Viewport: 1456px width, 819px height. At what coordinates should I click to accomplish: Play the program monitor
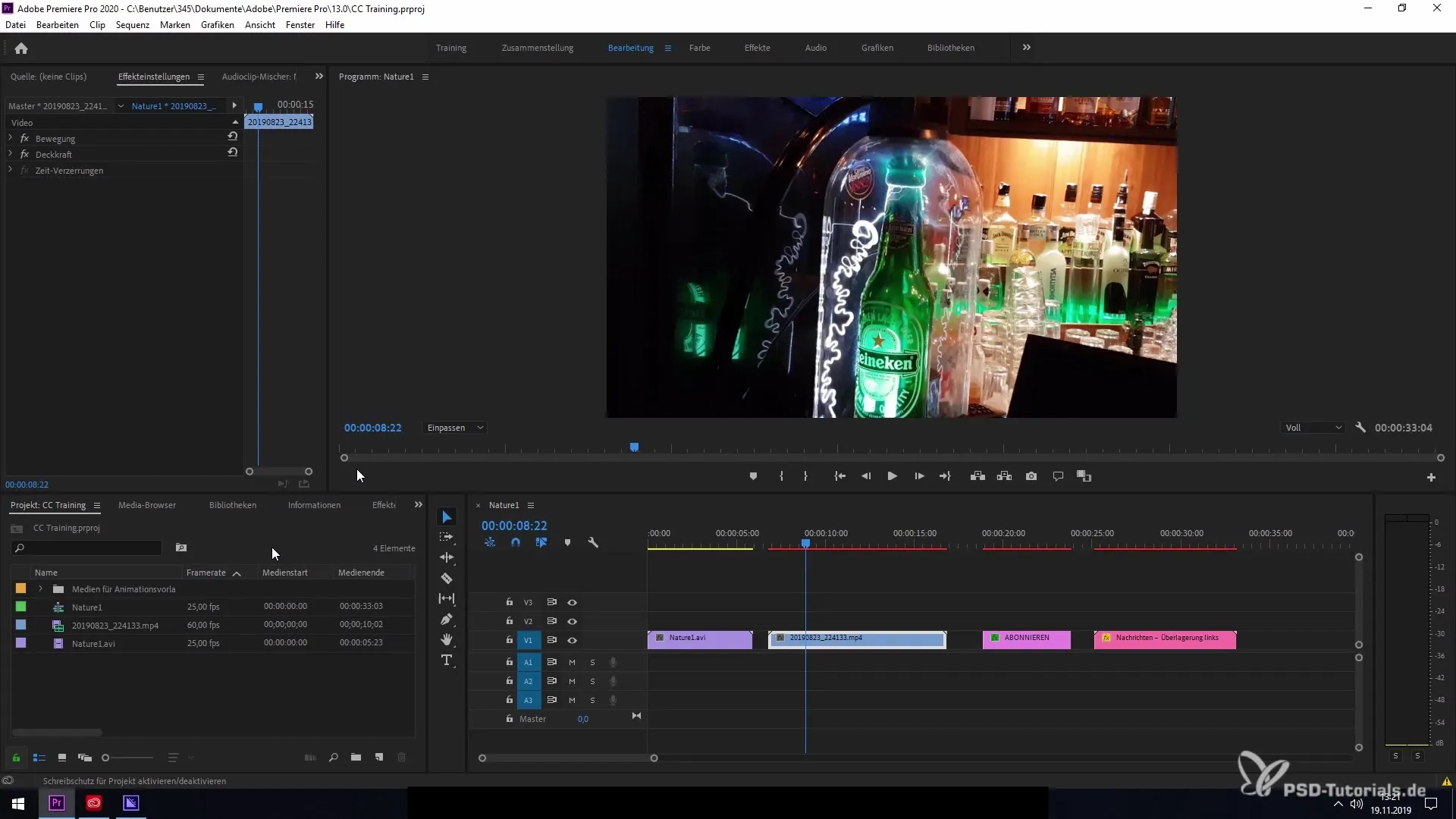[x=893, y=476]
